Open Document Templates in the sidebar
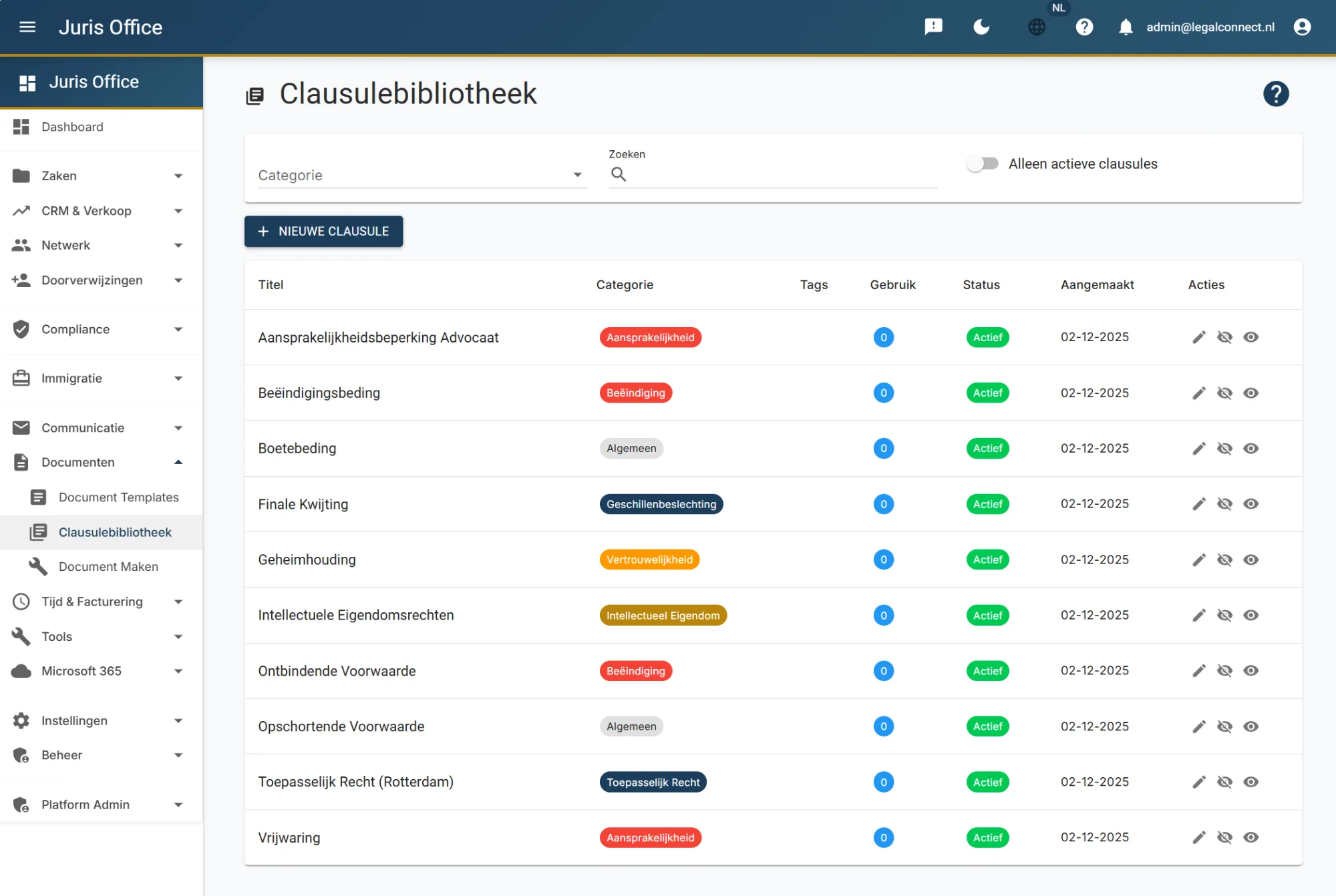 pyautogui.click(x=118, y=497)
